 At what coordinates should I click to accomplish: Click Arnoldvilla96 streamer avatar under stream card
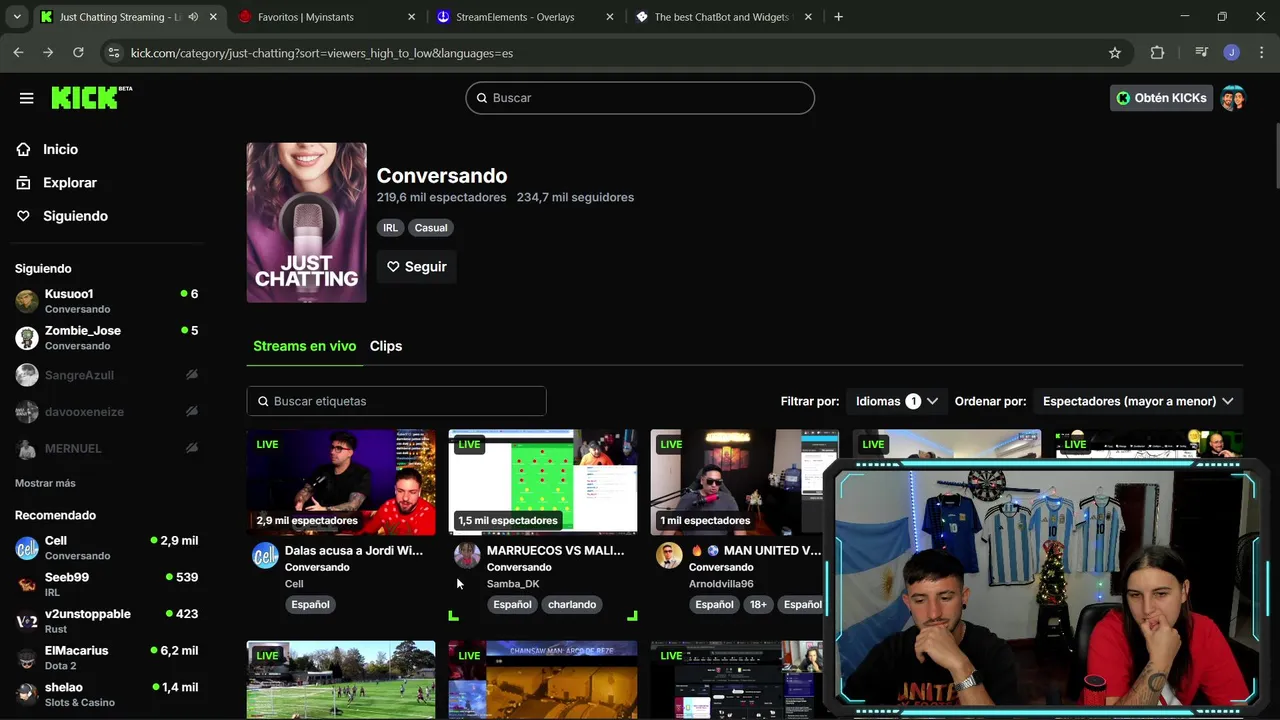click(x=669, y=556)
